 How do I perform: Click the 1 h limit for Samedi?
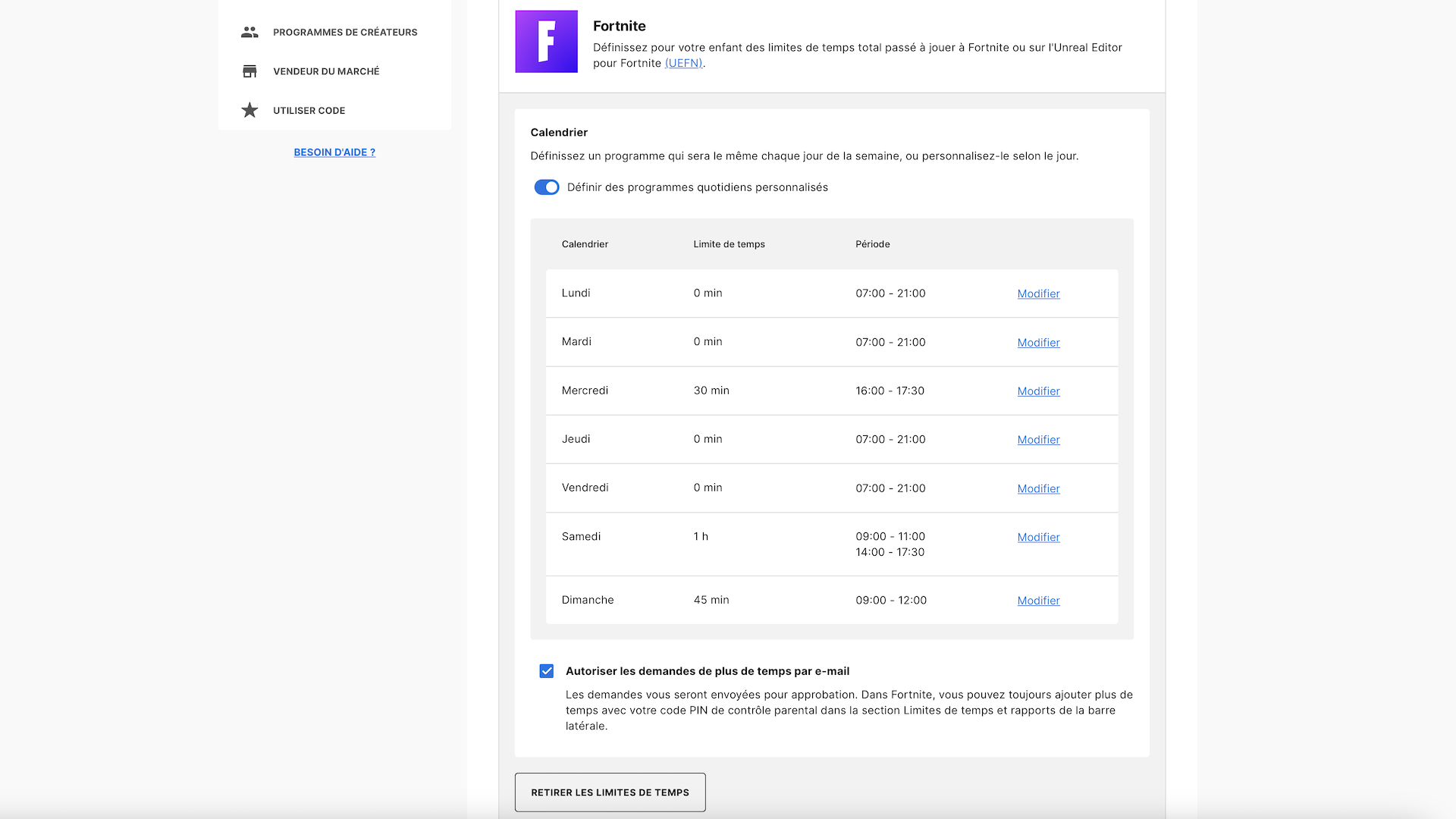(x=701, y=536)
